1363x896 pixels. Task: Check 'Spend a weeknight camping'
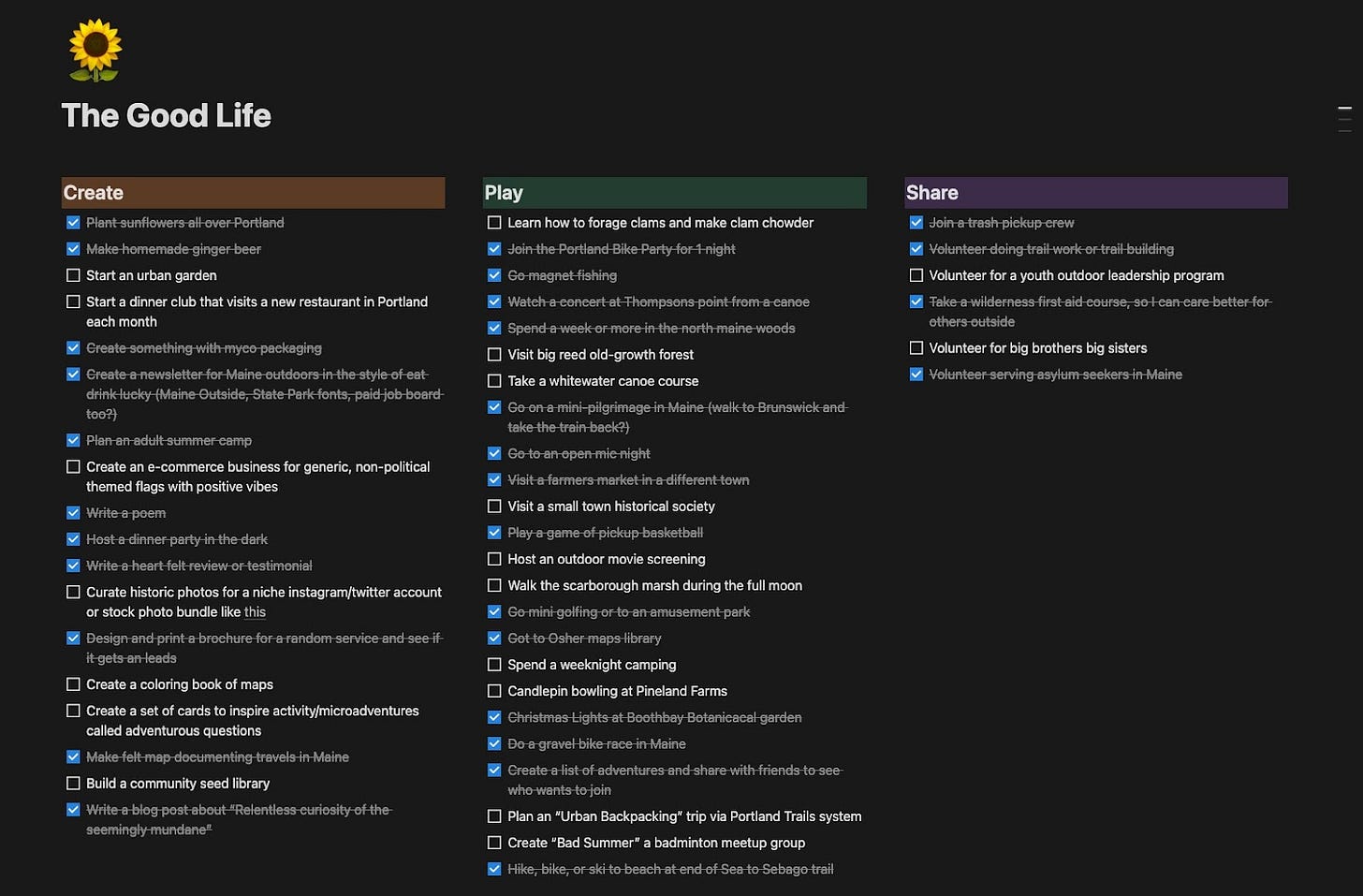pos(494,665)
